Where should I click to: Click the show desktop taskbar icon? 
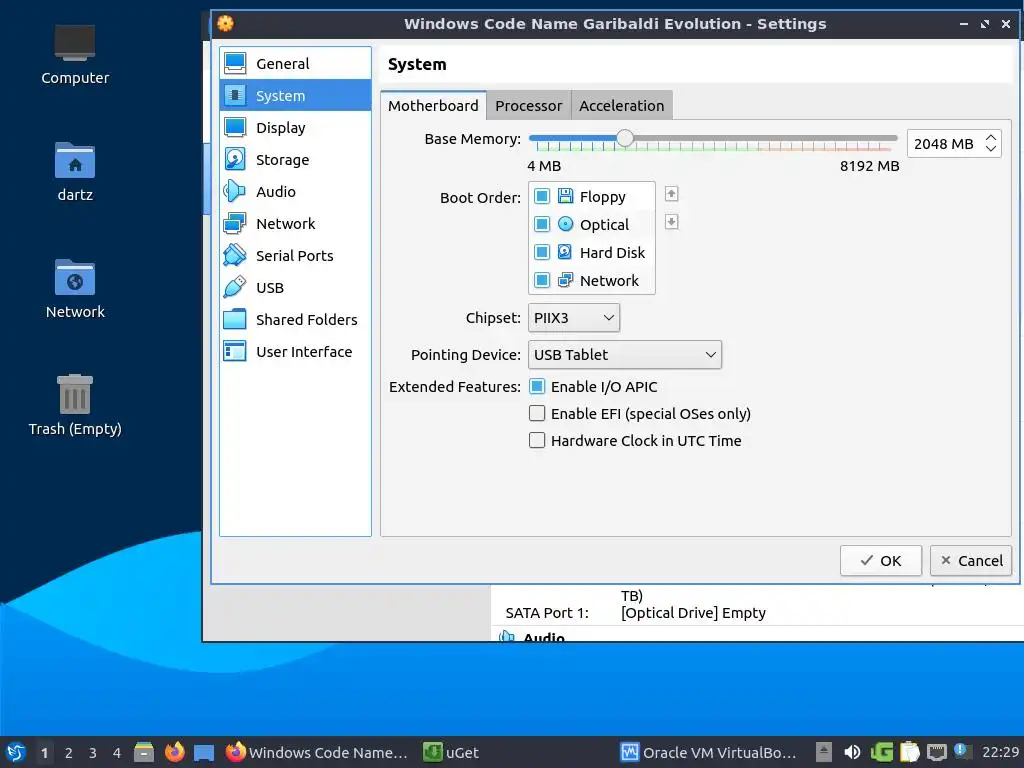(204, 753)
